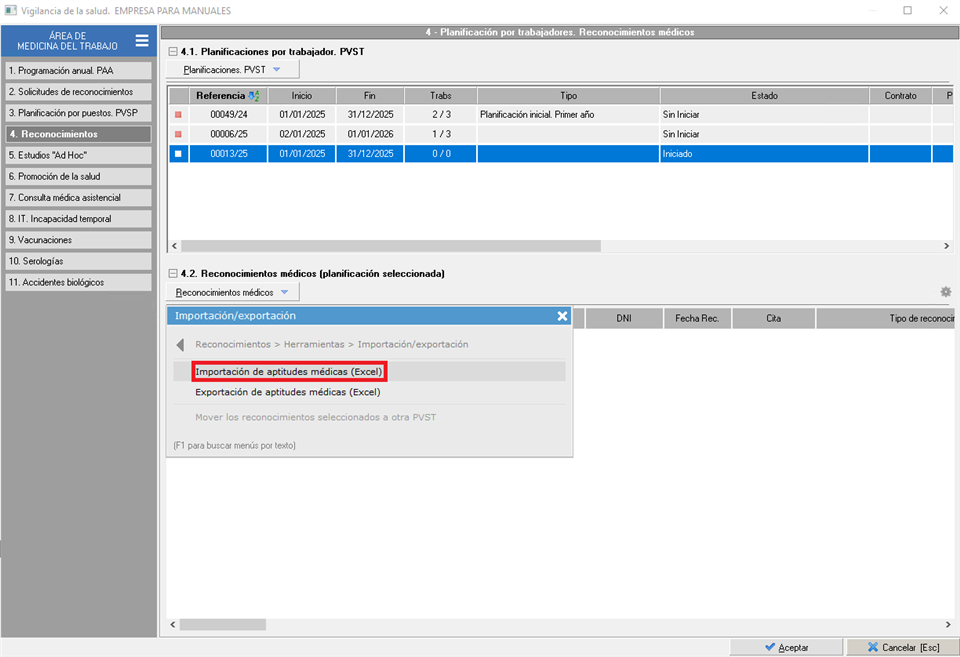Screen dimensions: 960x657
Task: Open 1. Programación anual. PAA
Action: [x=78, y=70]
